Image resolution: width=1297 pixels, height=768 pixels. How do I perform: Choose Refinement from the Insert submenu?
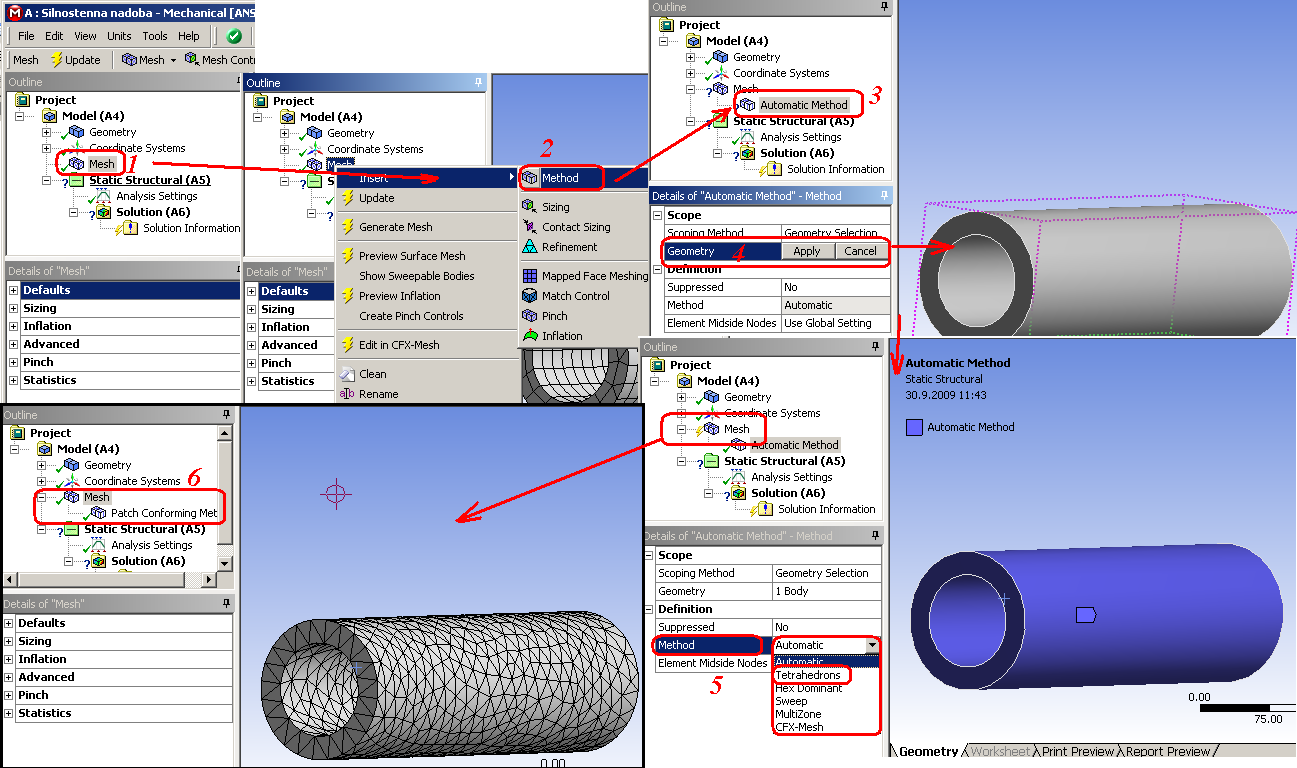(x=569, y=247)
